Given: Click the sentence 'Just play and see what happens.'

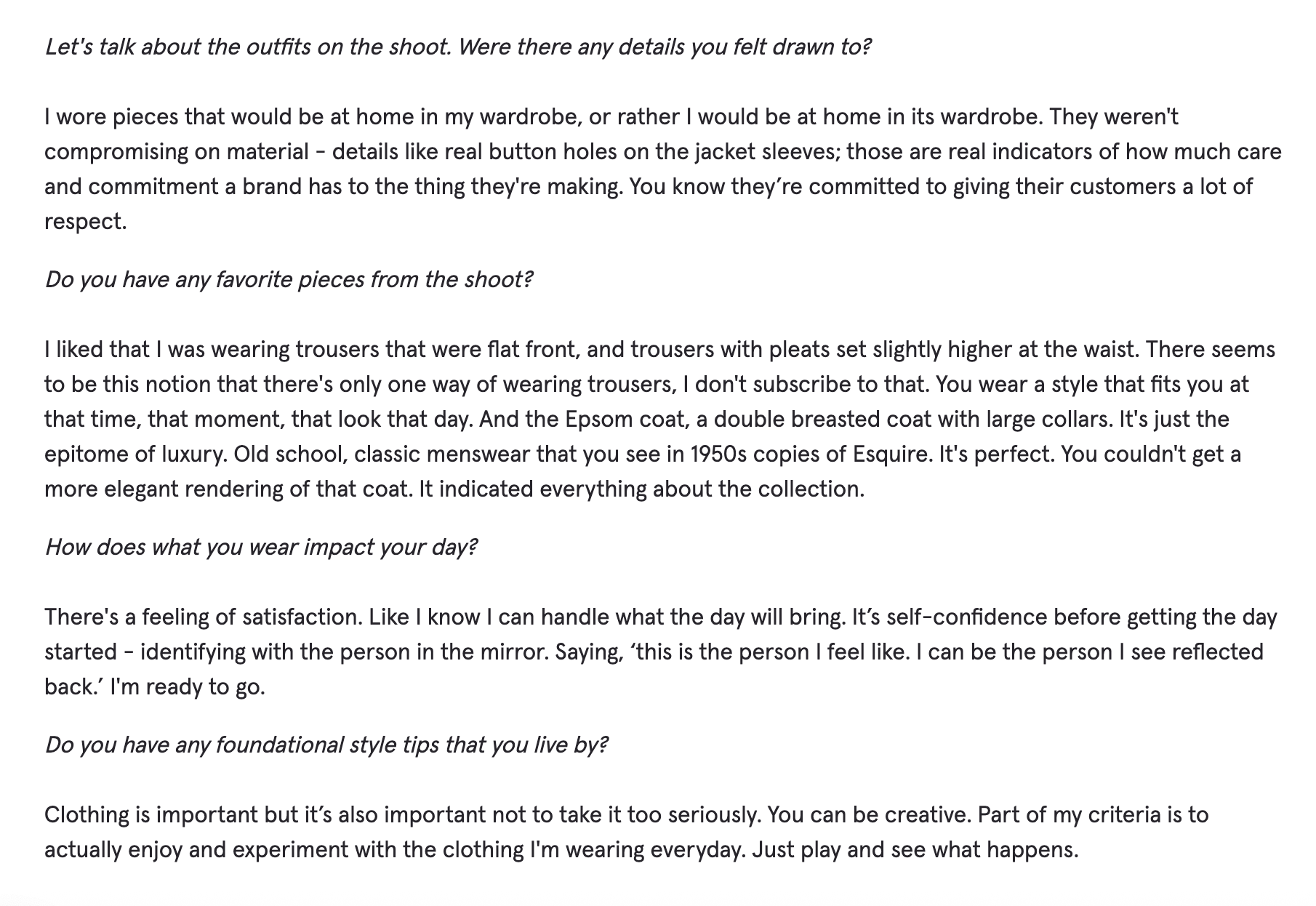Looking at the screenshot, I should (x=915, y=850).
